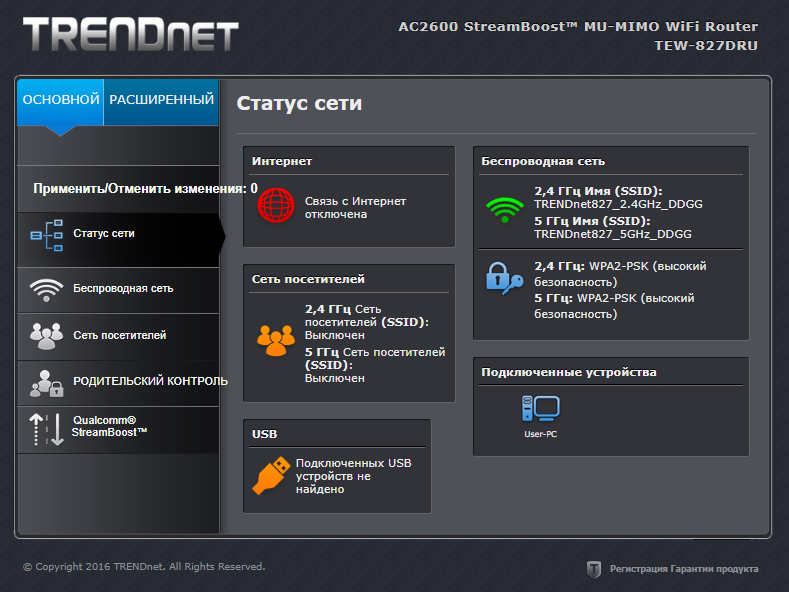Click Связь с Интернет отключена text
The height and width of the screenshot is (592, 789).
point(355,207)
